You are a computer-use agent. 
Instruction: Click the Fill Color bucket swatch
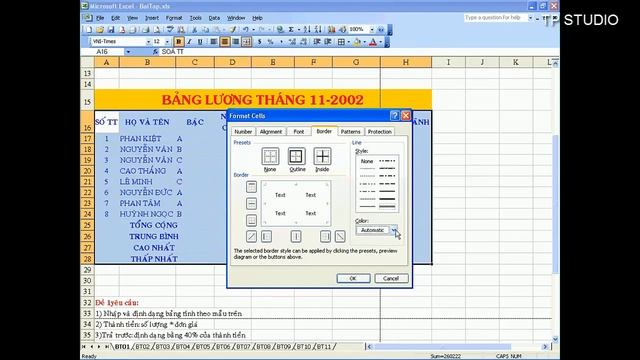[358, 42]
